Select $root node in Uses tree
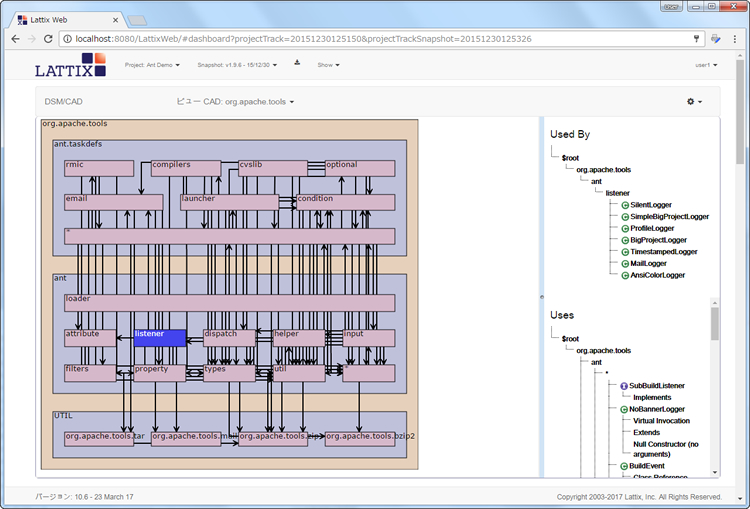 coord(570,339)
